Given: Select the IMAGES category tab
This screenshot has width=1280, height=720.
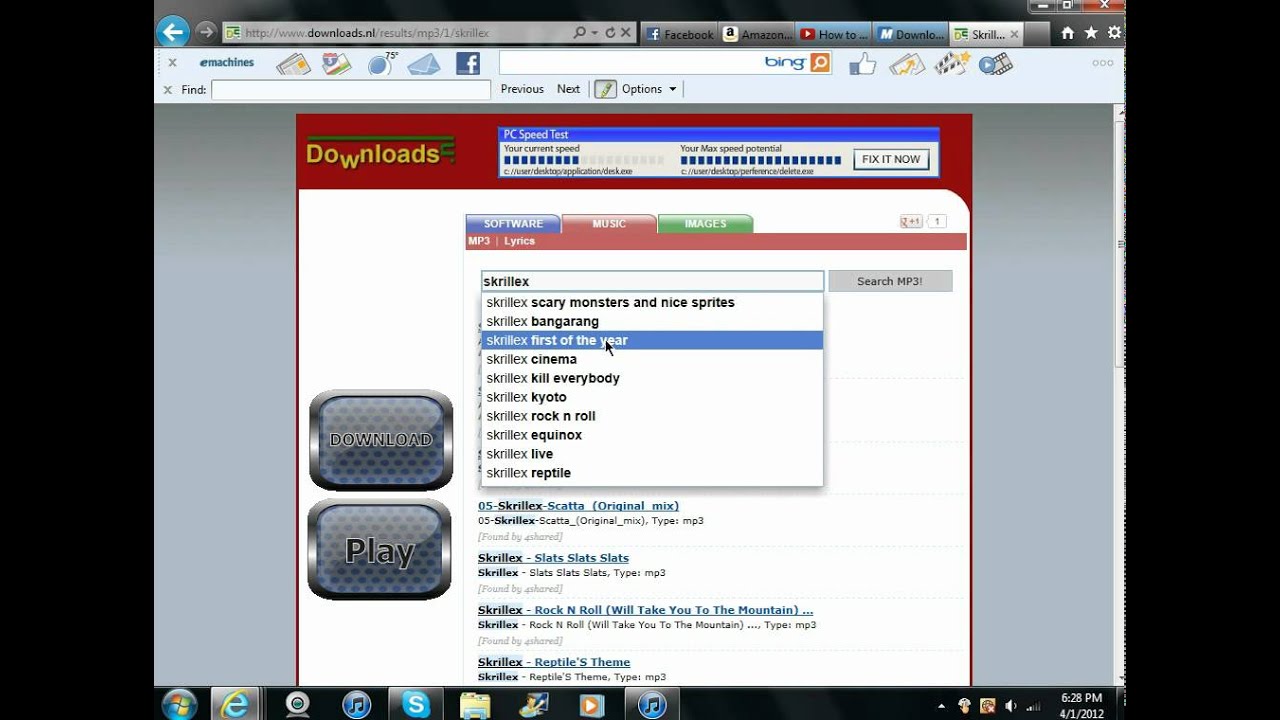Looking at the screenshot, I should [x=705, y=224].
